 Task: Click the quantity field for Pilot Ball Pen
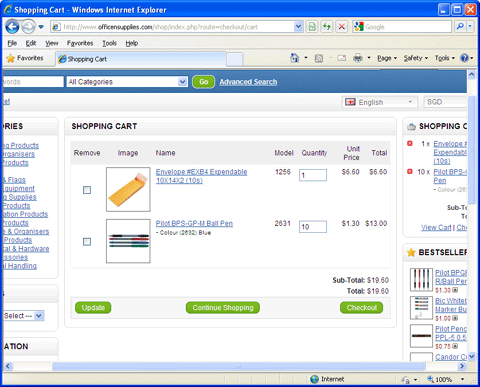313,227
